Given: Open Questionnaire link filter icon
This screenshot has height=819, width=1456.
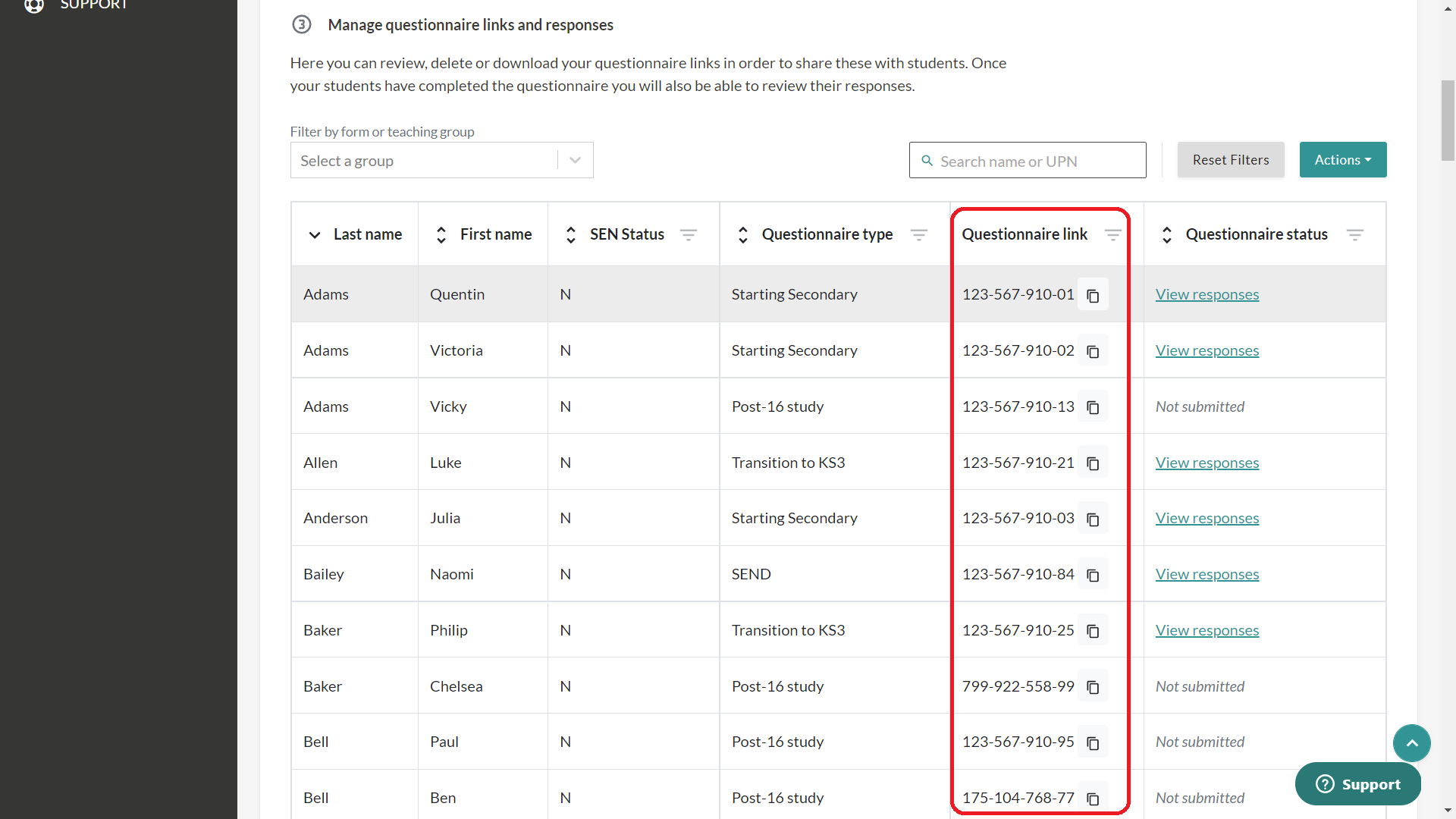Looking at the screenshot, I should (1112, 235).
